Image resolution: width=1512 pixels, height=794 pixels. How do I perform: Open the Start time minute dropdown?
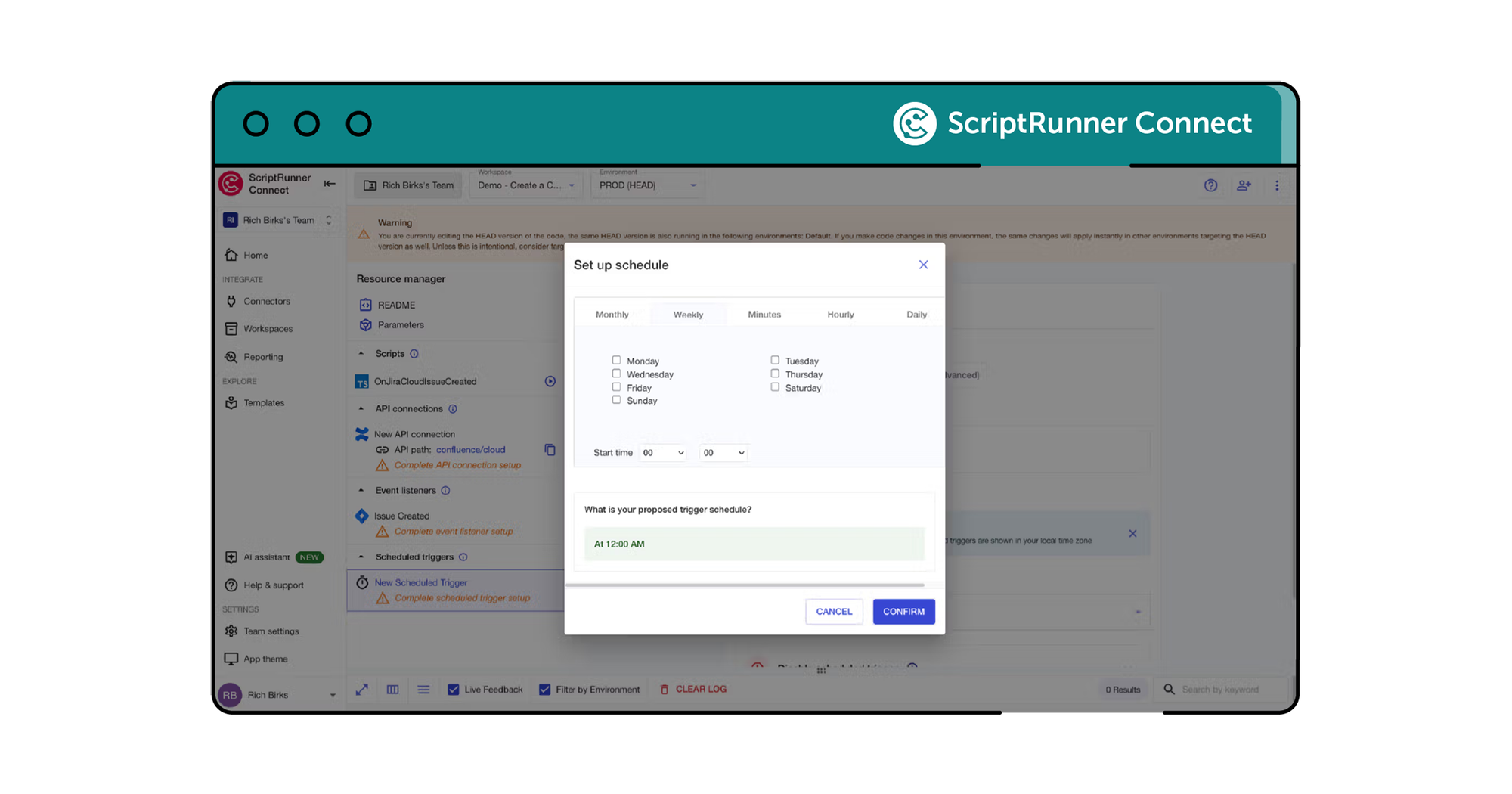[723, 453]
